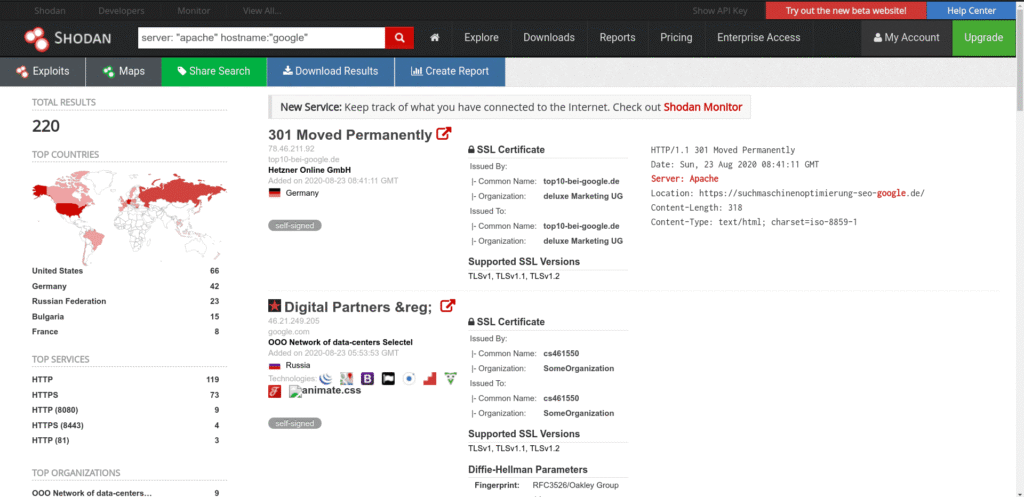Click the Google Maps technology icon
The image size is (1024, 497).
(347, 378)
